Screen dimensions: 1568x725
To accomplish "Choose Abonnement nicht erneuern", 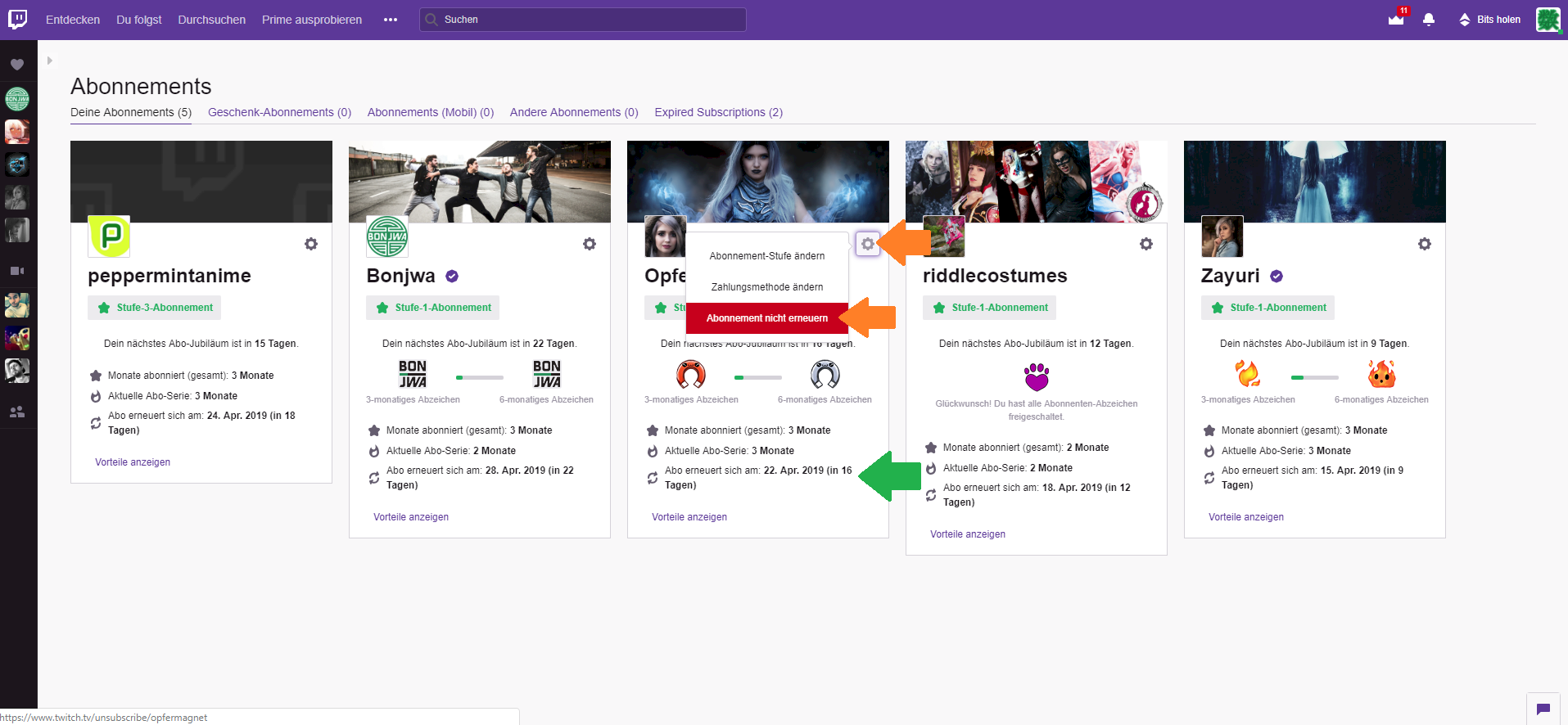I will [767, 318].
